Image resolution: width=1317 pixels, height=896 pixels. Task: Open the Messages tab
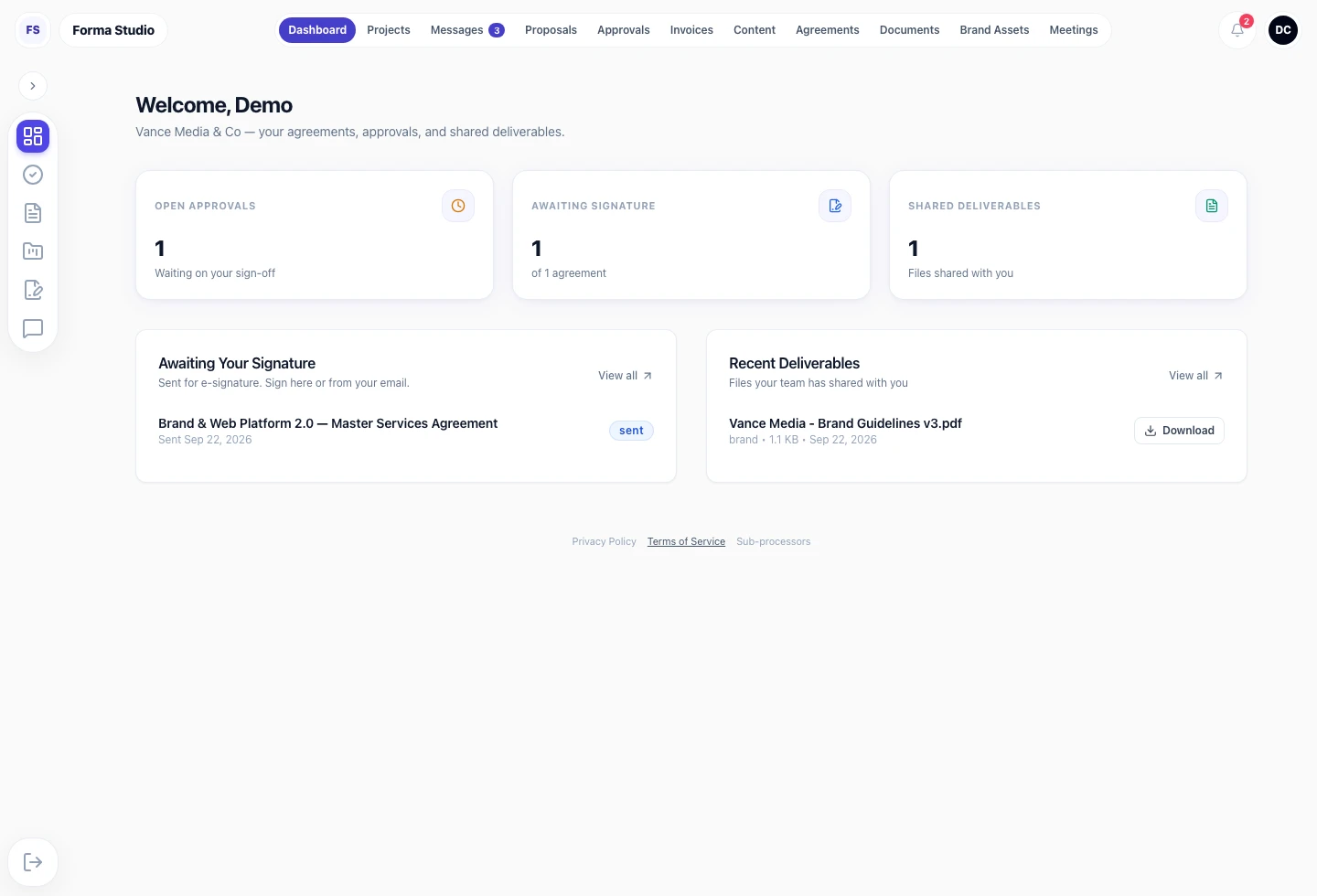(467, 30)
